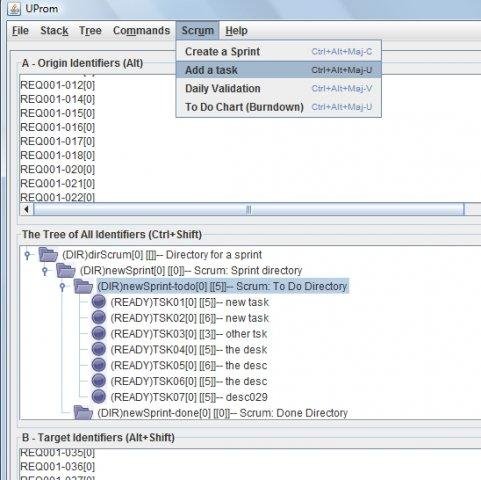Select TSK03 other tsk row
The width and height of the screenshot is (481, 480).
click(189, 334)
